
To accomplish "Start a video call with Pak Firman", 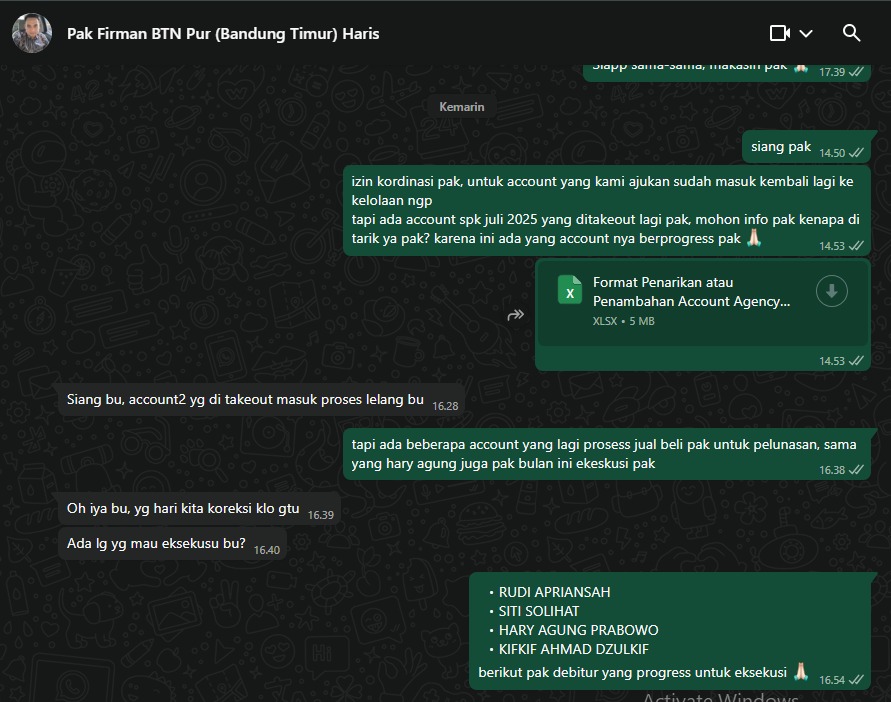I will pos(779,33).
